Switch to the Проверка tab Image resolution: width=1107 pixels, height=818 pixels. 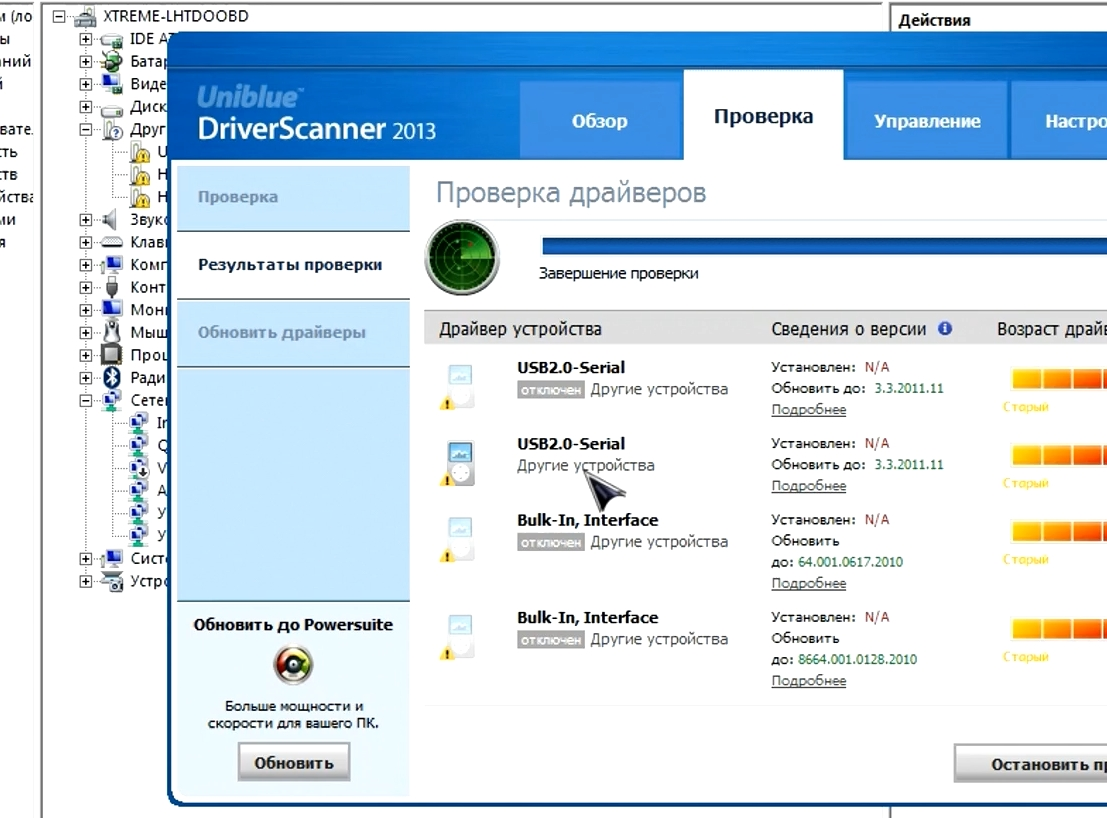tap(763, 116)
